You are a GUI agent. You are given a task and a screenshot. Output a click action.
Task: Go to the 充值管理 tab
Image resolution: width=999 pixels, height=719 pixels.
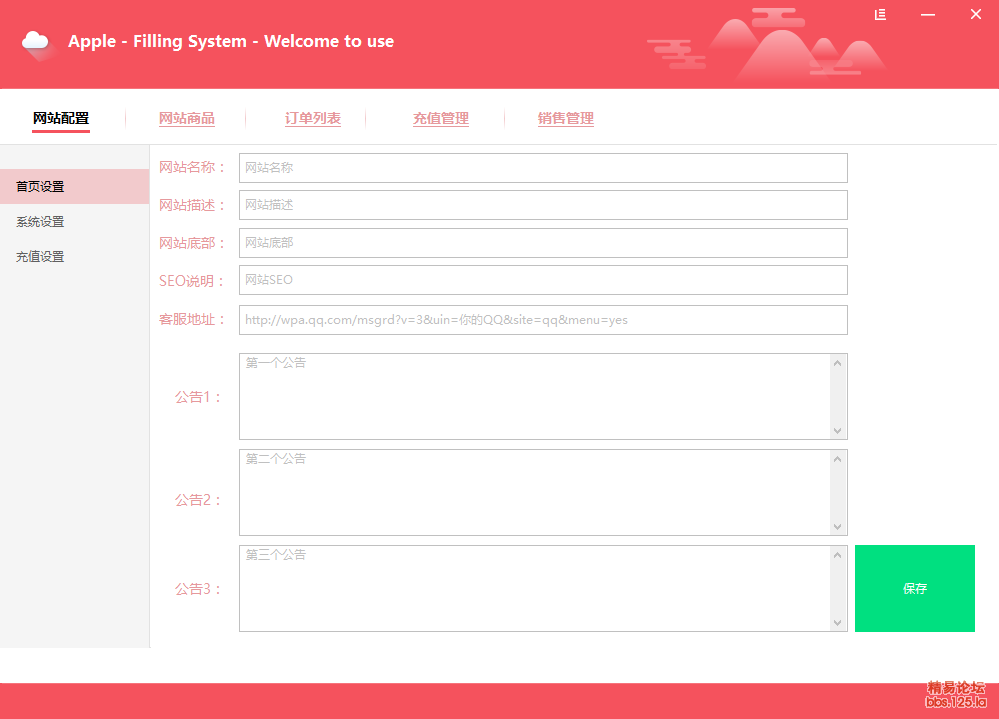click(441, 118)
